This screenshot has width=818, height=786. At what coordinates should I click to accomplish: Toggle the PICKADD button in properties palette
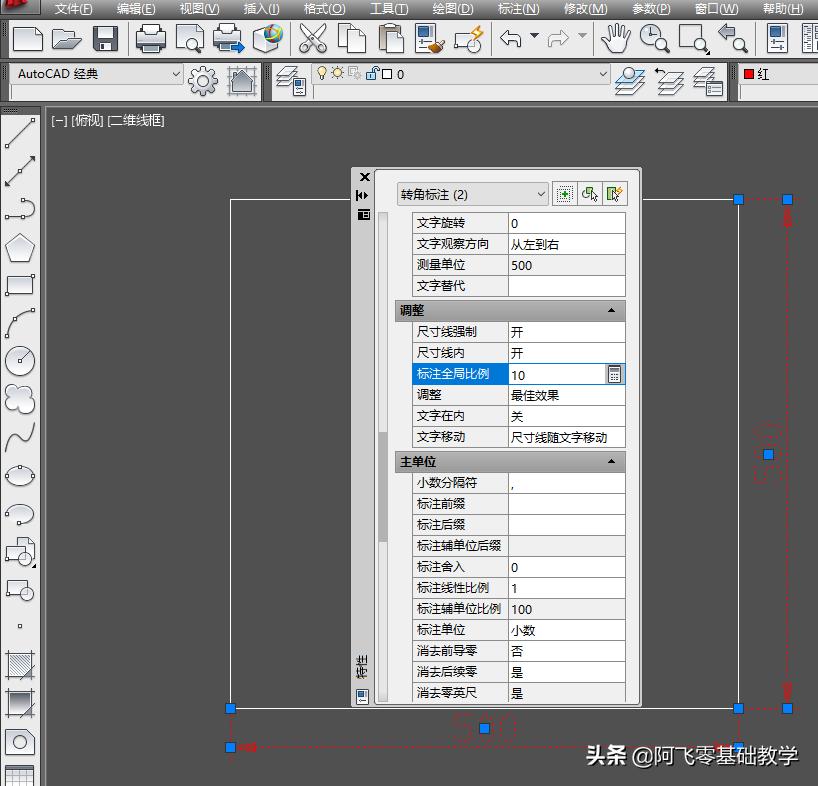point(565,194)
